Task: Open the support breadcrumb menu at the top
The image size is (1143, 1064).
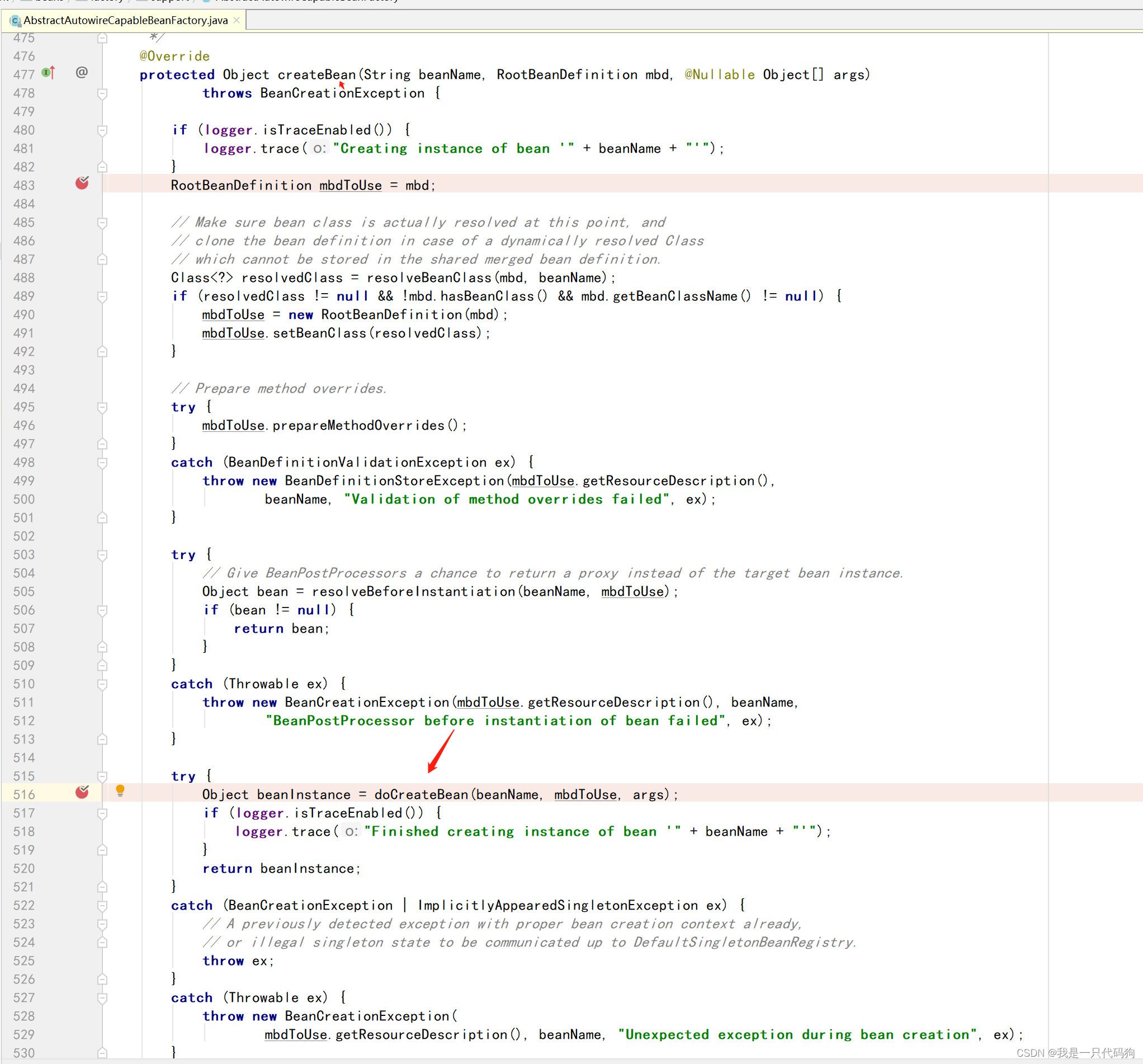Action: pos(166,1)
